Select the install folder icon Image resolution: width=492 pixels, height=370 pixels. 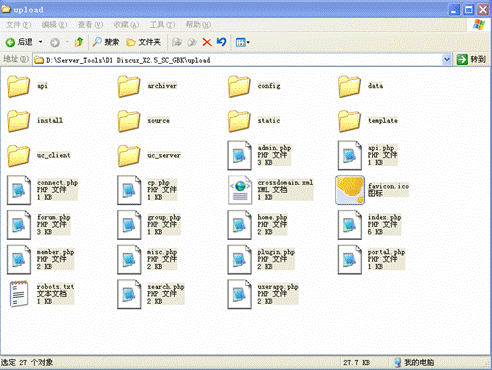click(19, 121)
